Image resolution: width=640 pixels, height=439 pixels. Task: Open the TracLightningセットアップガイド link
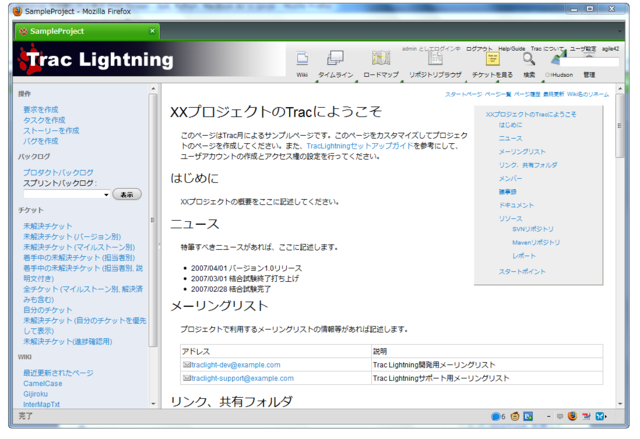tap(360, 146)
